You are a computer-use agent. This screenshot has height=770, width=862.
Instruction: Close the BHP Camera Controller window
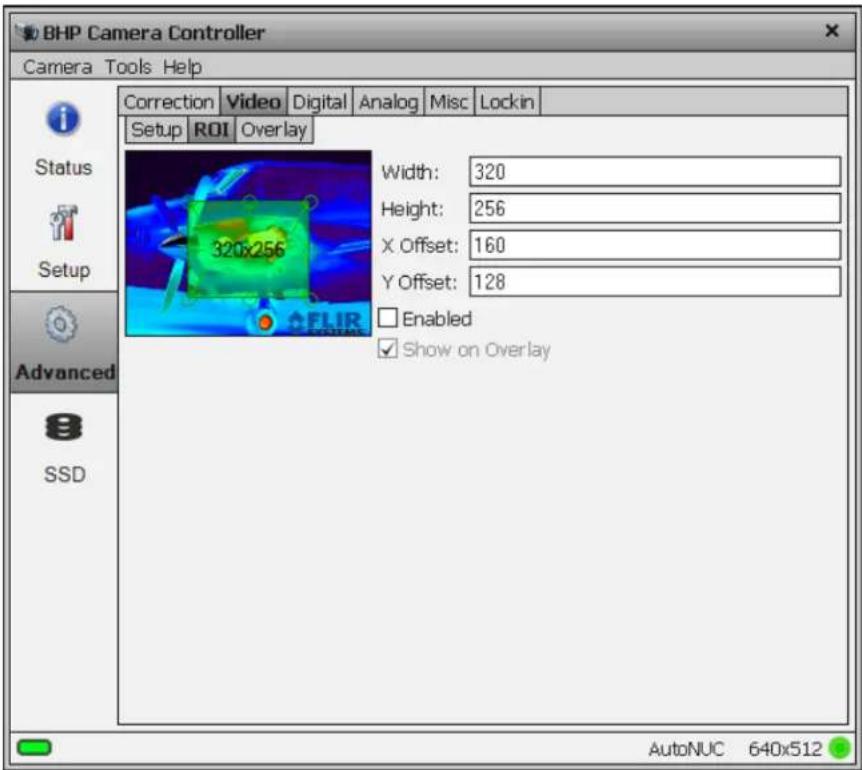click(x=832, y=31)
